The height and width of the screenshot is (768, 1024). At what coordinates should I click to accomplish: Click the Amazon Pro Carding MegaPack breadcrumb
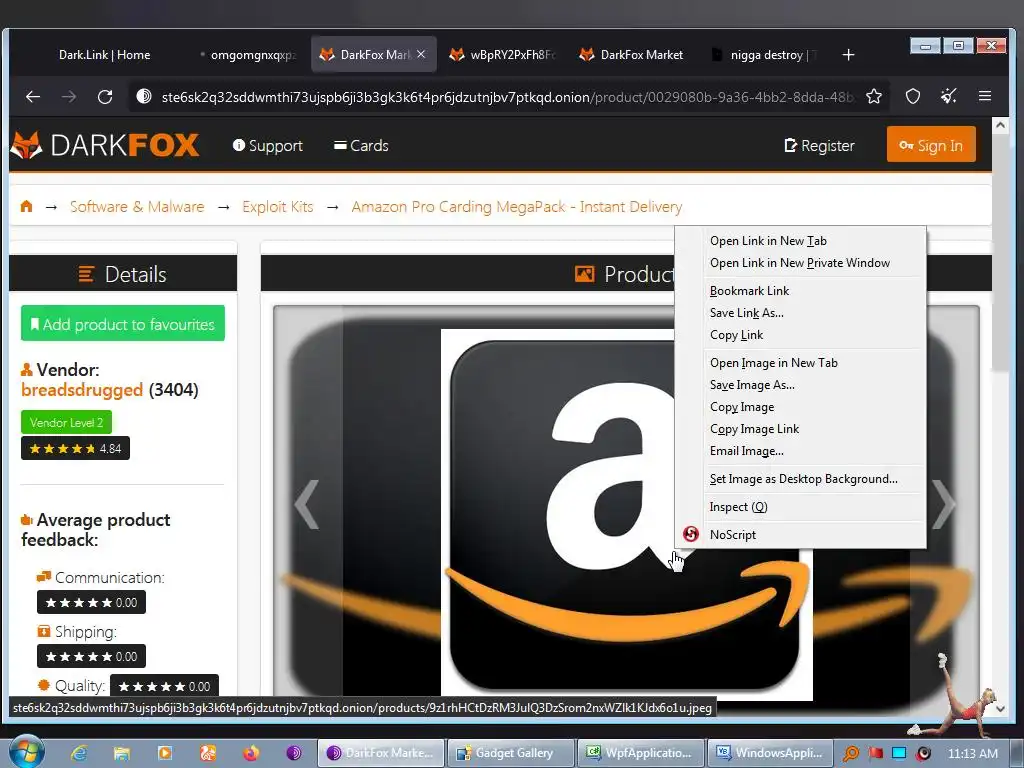517,206
